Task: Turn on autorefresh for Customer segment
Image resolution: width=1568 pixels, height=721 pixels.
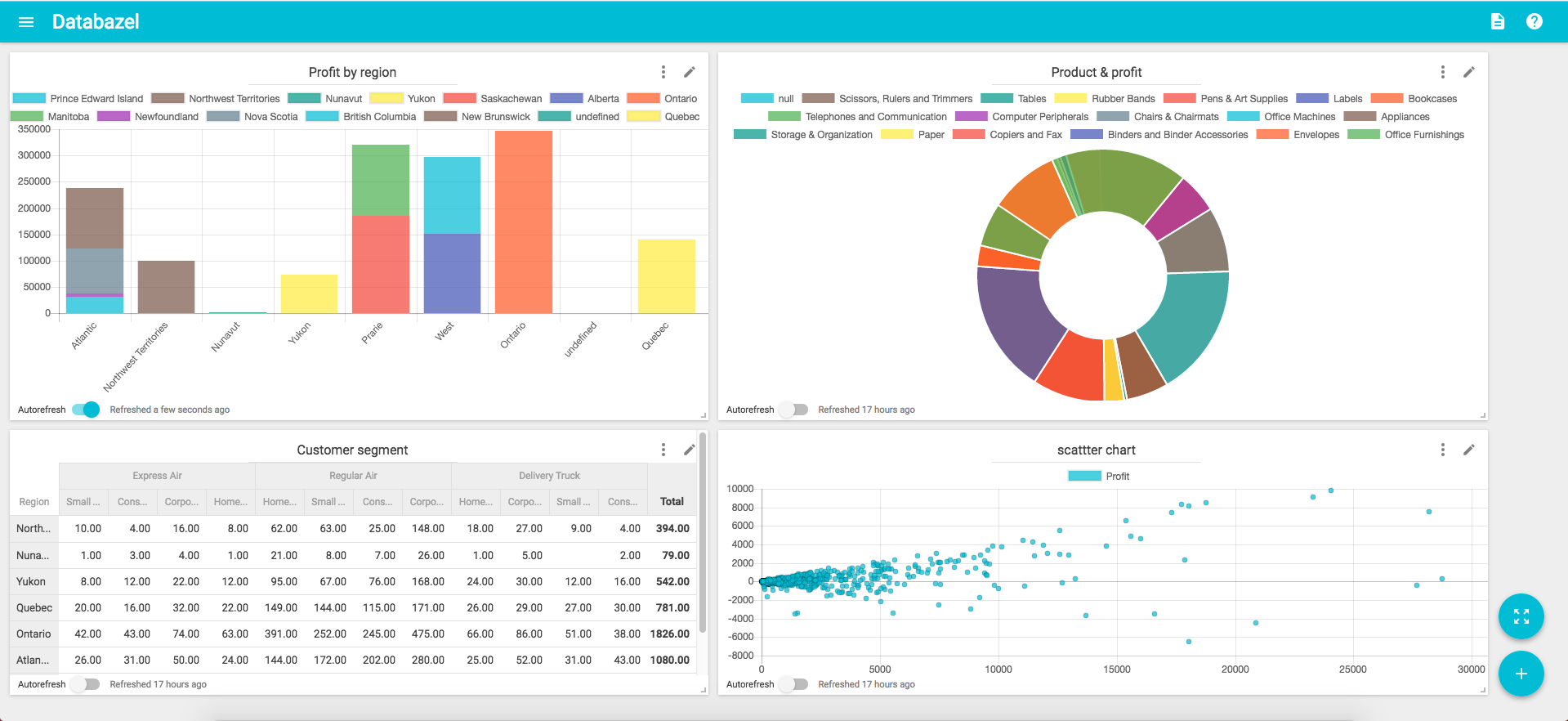Action: point(85,684)
